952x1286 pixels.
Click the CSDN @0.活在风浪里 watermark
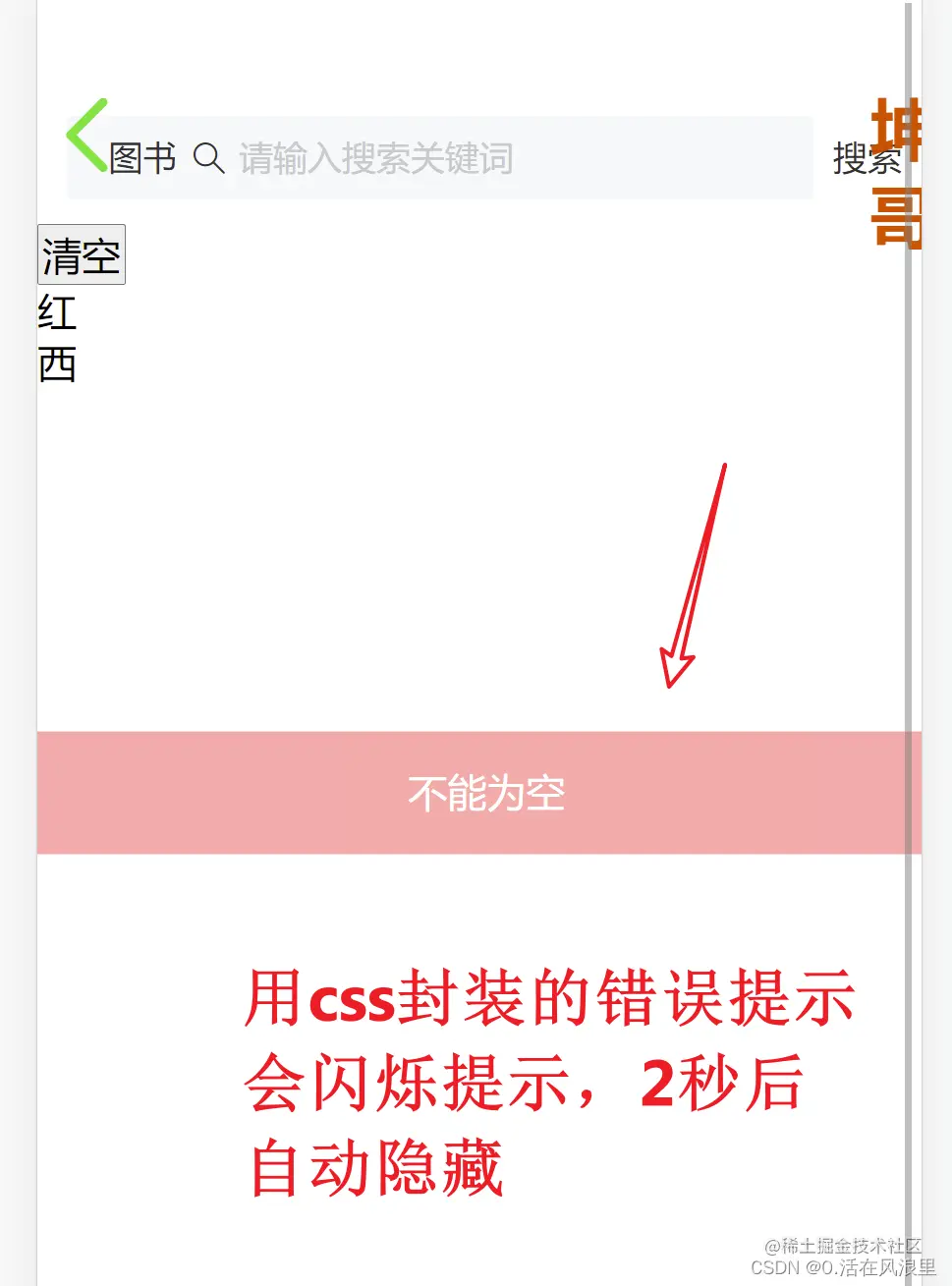843,1267
